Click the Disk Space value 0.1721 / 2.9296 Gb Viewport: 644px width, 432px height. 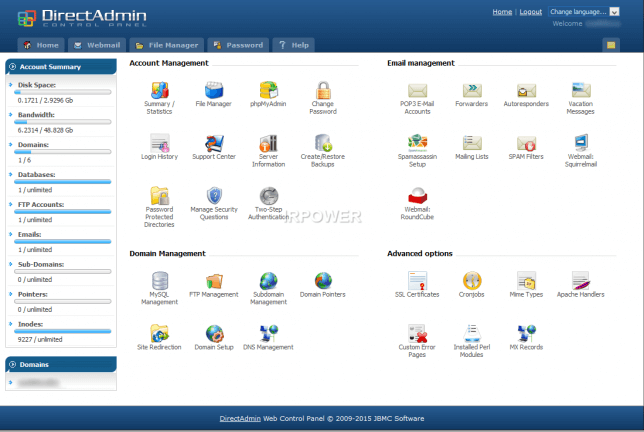pyautogui.click(x=45, y=100)
